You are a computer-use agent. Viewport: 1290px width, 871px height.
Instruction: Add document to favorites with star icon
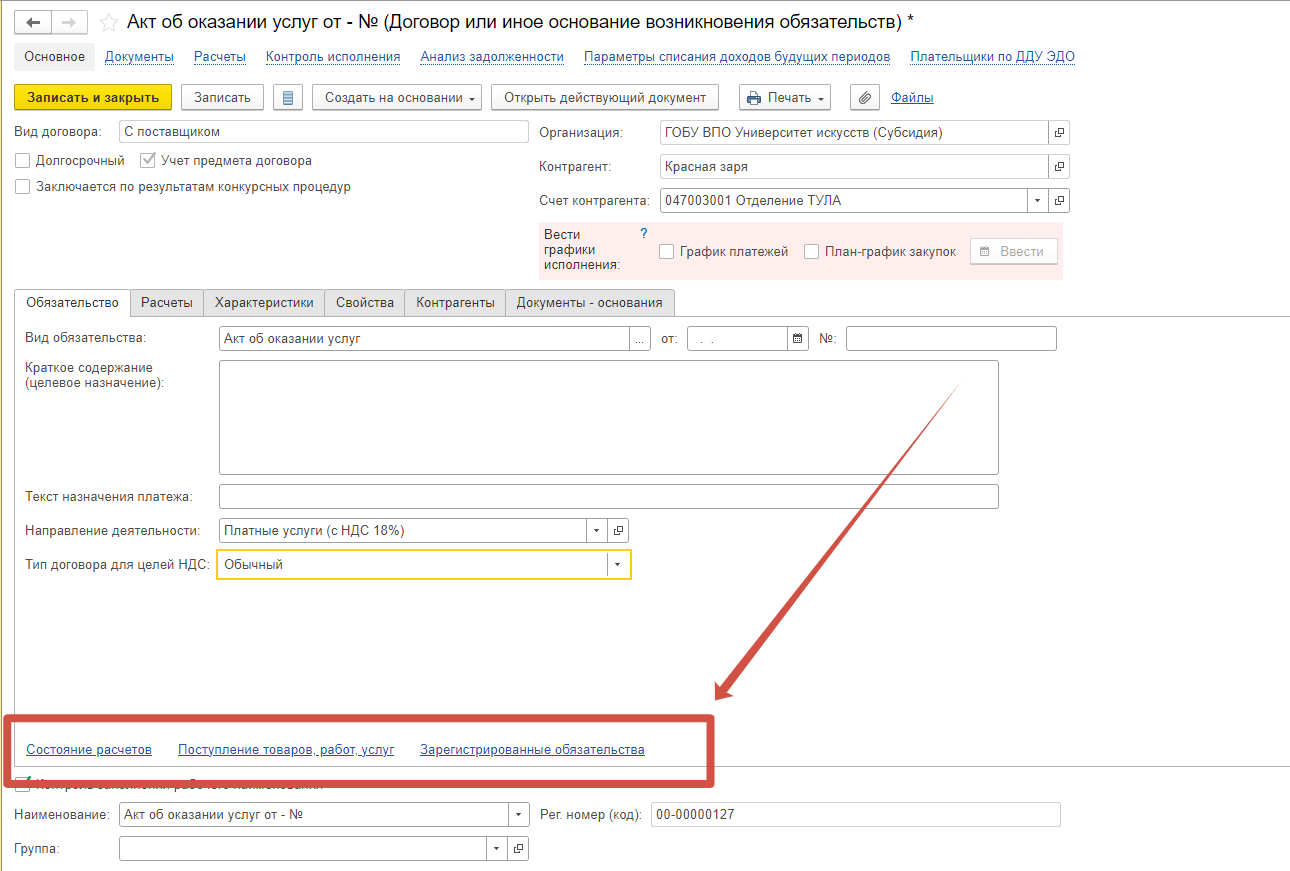(109, 22)
